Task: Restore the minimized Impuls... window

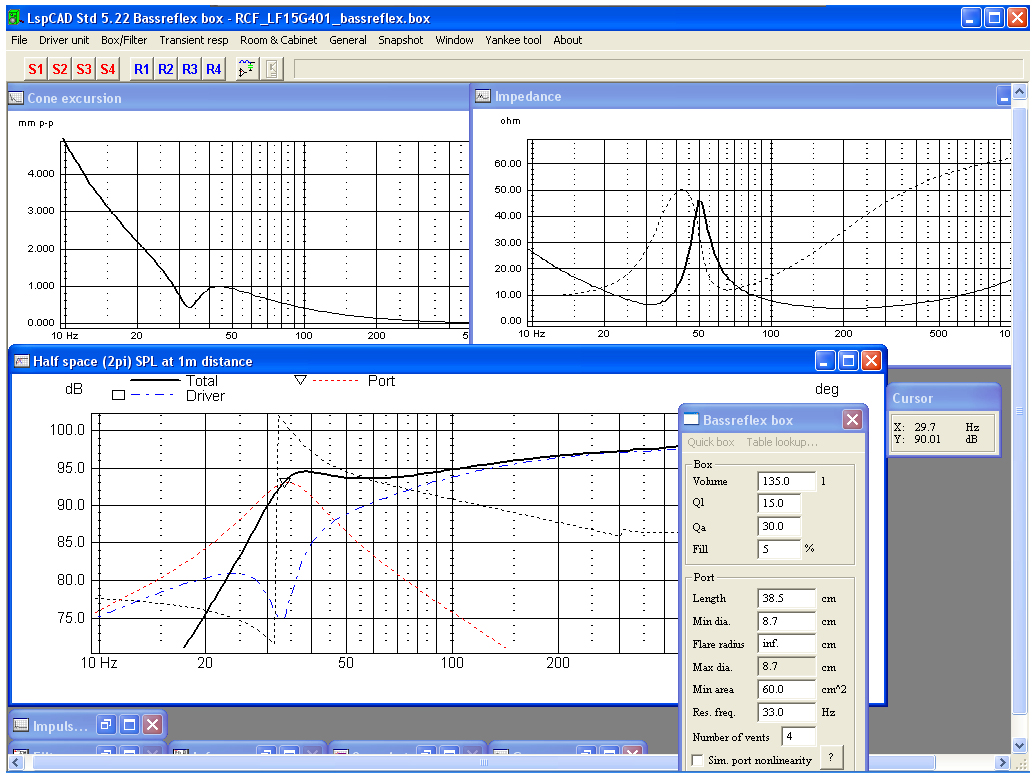Action: tap(106, 725)
